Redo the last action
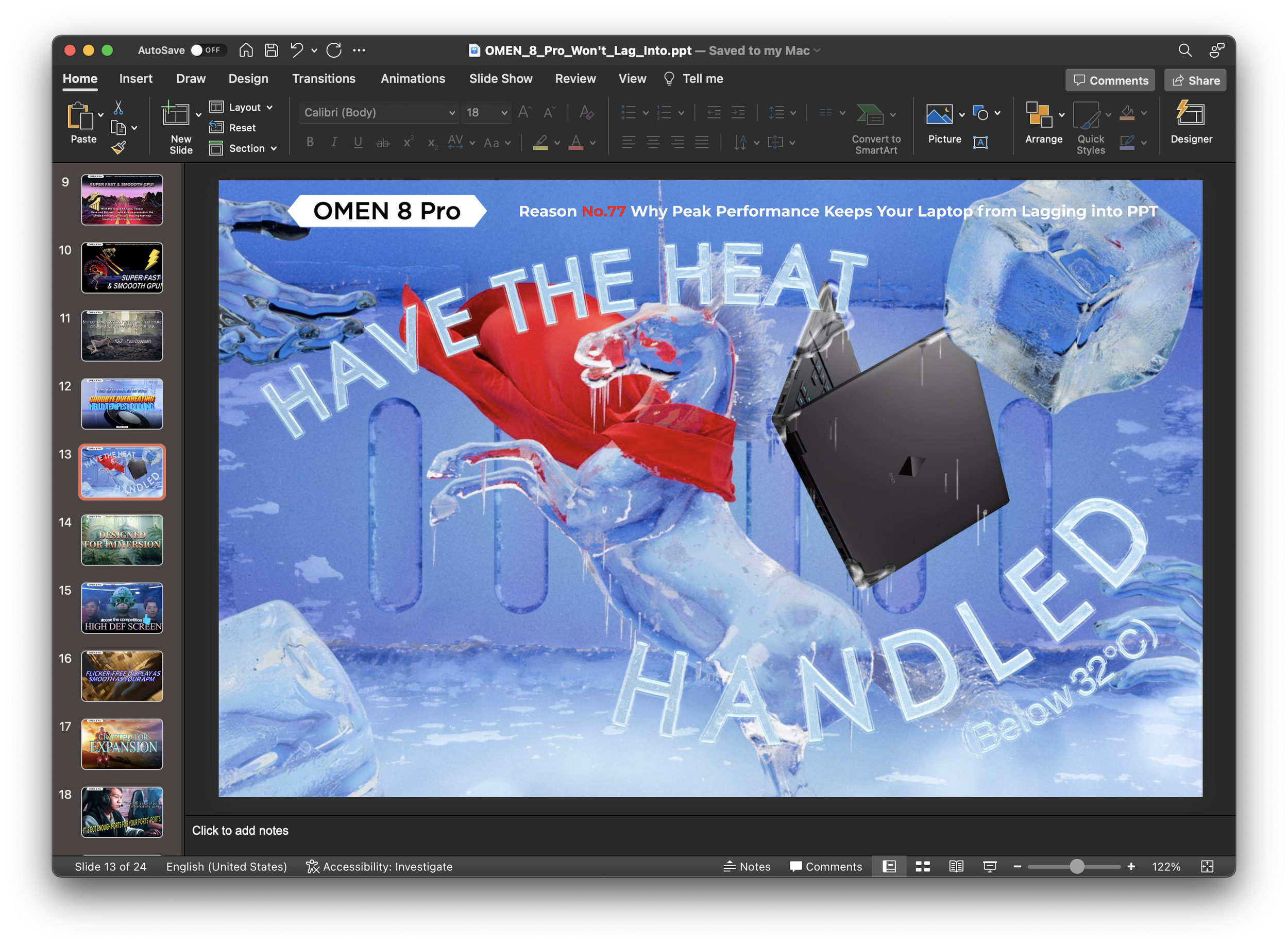 point(334,50)
